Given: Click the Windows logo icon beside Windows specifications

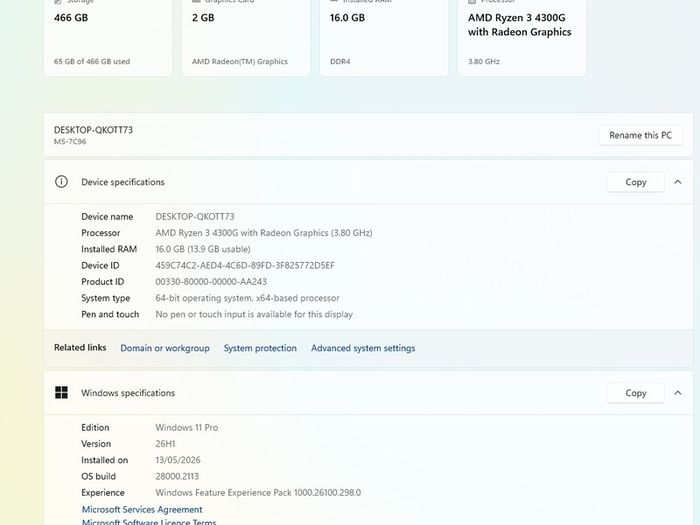Looking at the screenshot, I should coord(61,393).
